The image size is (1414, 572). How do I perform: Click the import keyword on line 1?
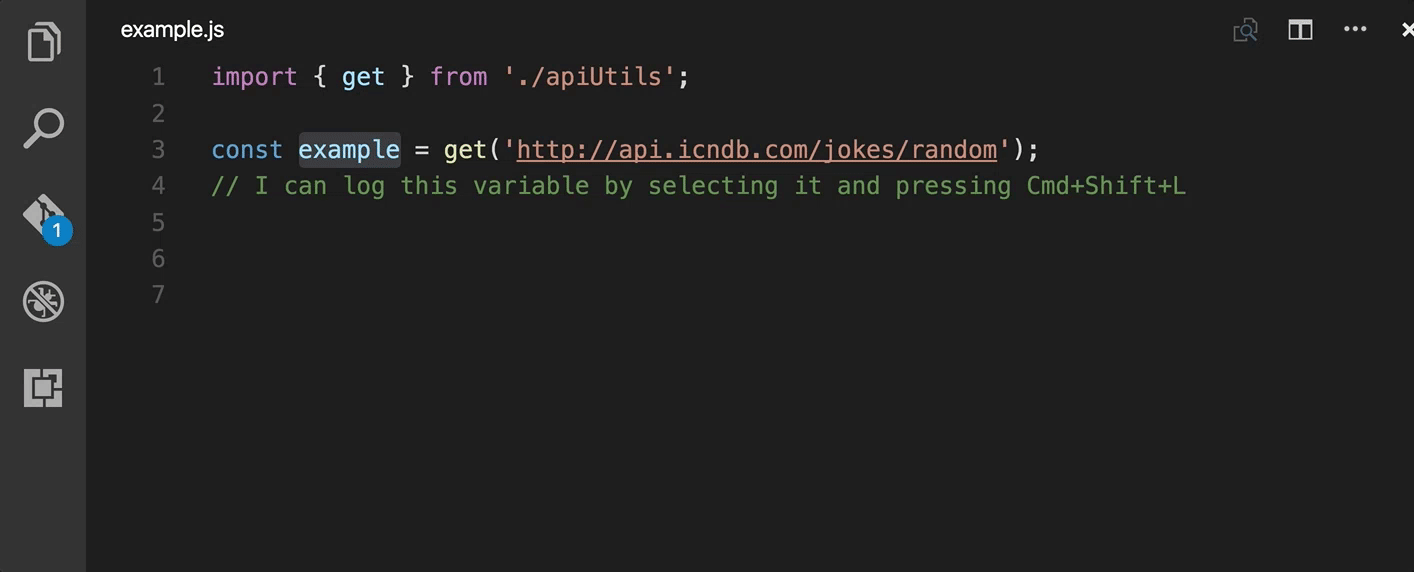[x=254, y=77]
